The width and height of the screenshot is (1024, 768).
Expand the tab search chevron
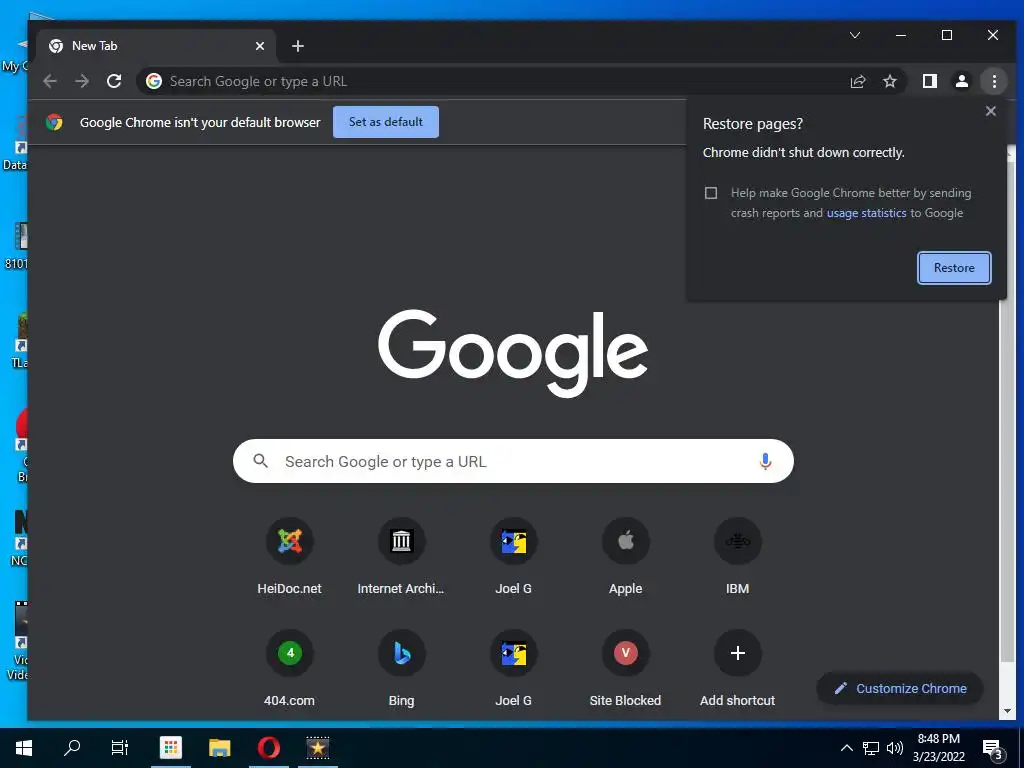click(855, 35)
